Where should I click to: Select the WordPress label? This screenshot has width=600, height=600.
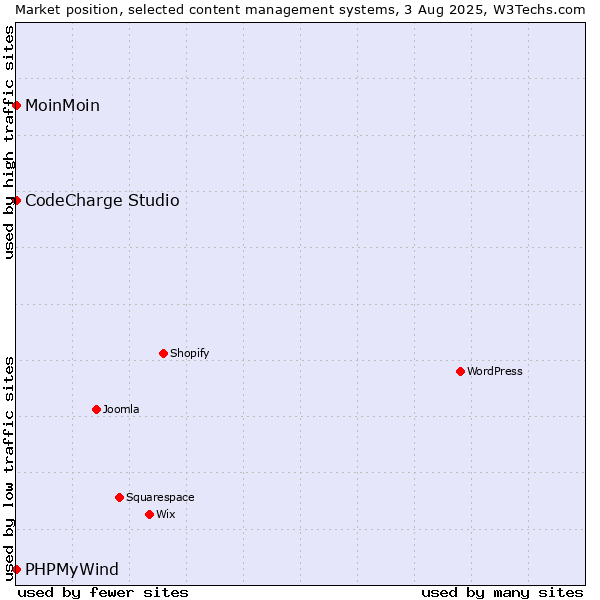tap(495, 371)
